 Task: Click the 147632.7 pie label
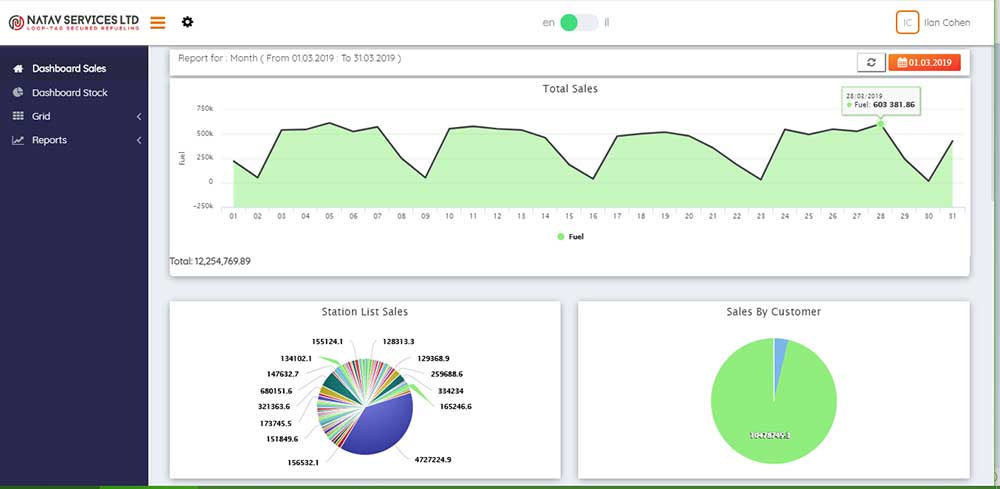point(282,374)
